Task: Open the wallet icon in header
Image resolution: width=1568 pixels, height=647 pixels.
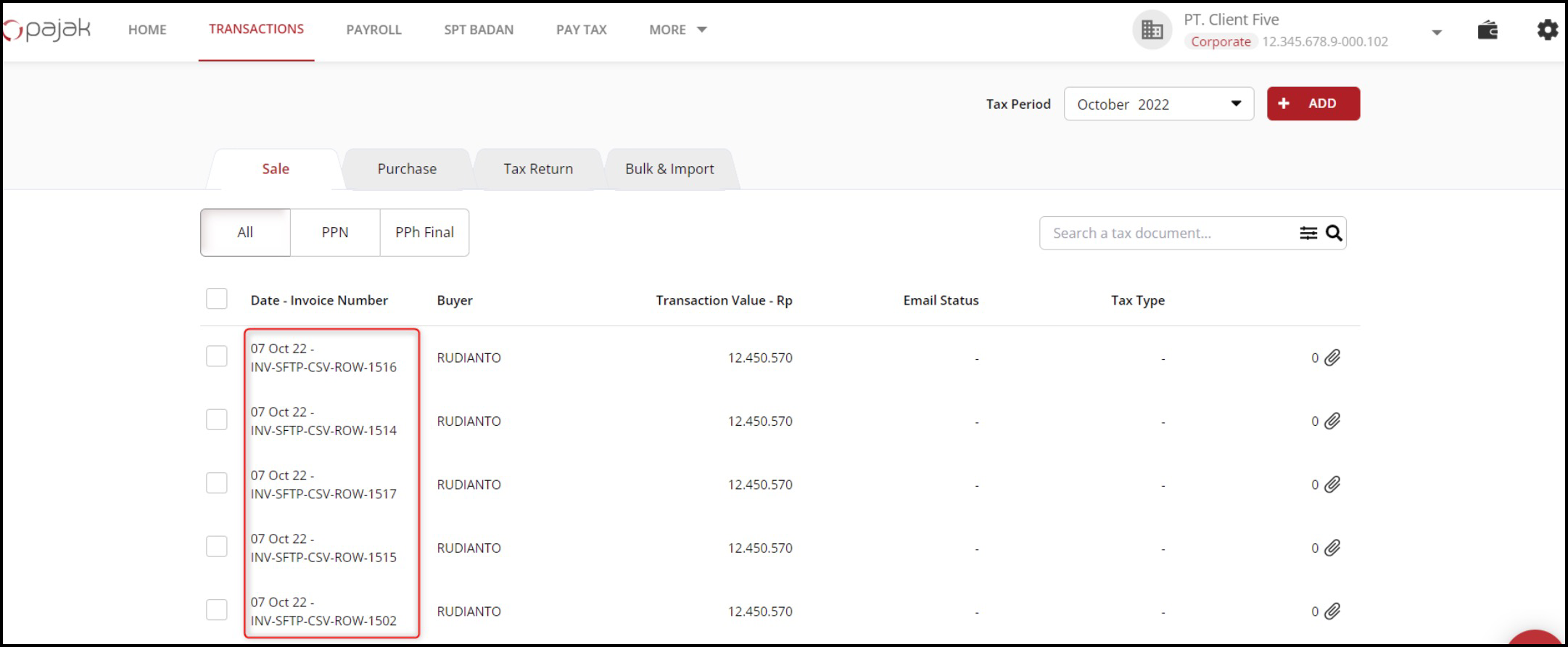Action: click(1487, 30)
